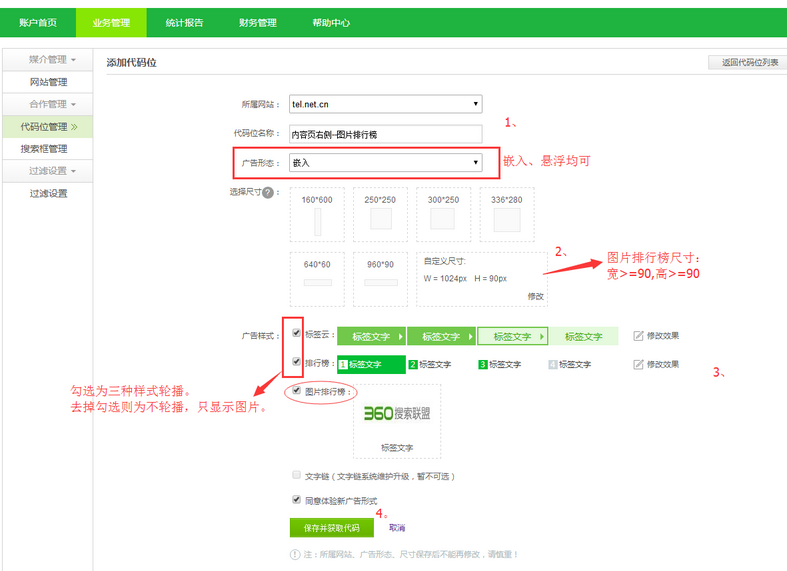Choose the 336*280 size box
Viewport: 787px width, 571px height.
pyautogui.click(x=506, y=215)
